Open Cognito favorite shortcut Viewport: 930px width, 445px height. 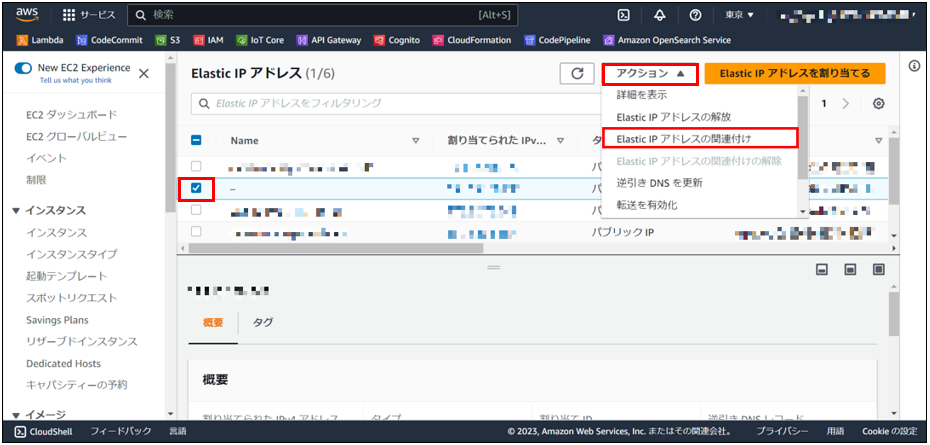click(x=397, y=40)
